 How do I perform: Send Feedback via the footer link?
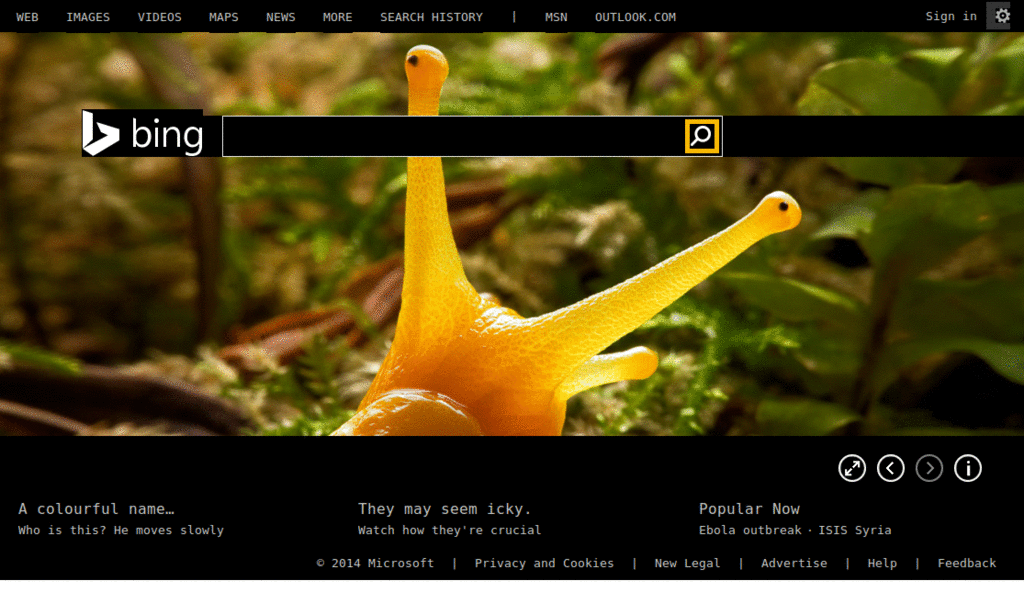point(966,563)
